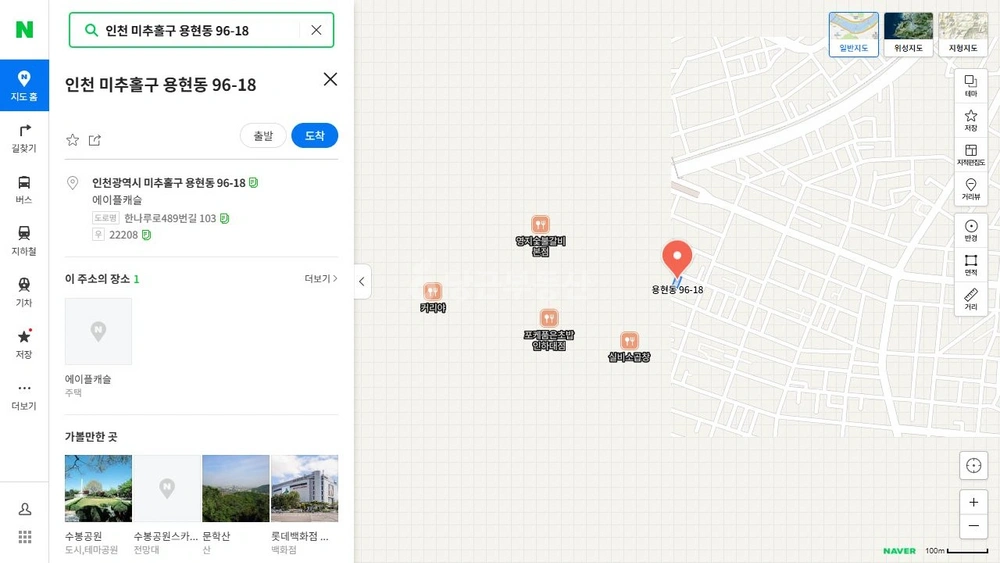Viewport: 1000px width, 563px height.
Task: Switch to 위성지도 satellite map
Action: coord(908,34)
